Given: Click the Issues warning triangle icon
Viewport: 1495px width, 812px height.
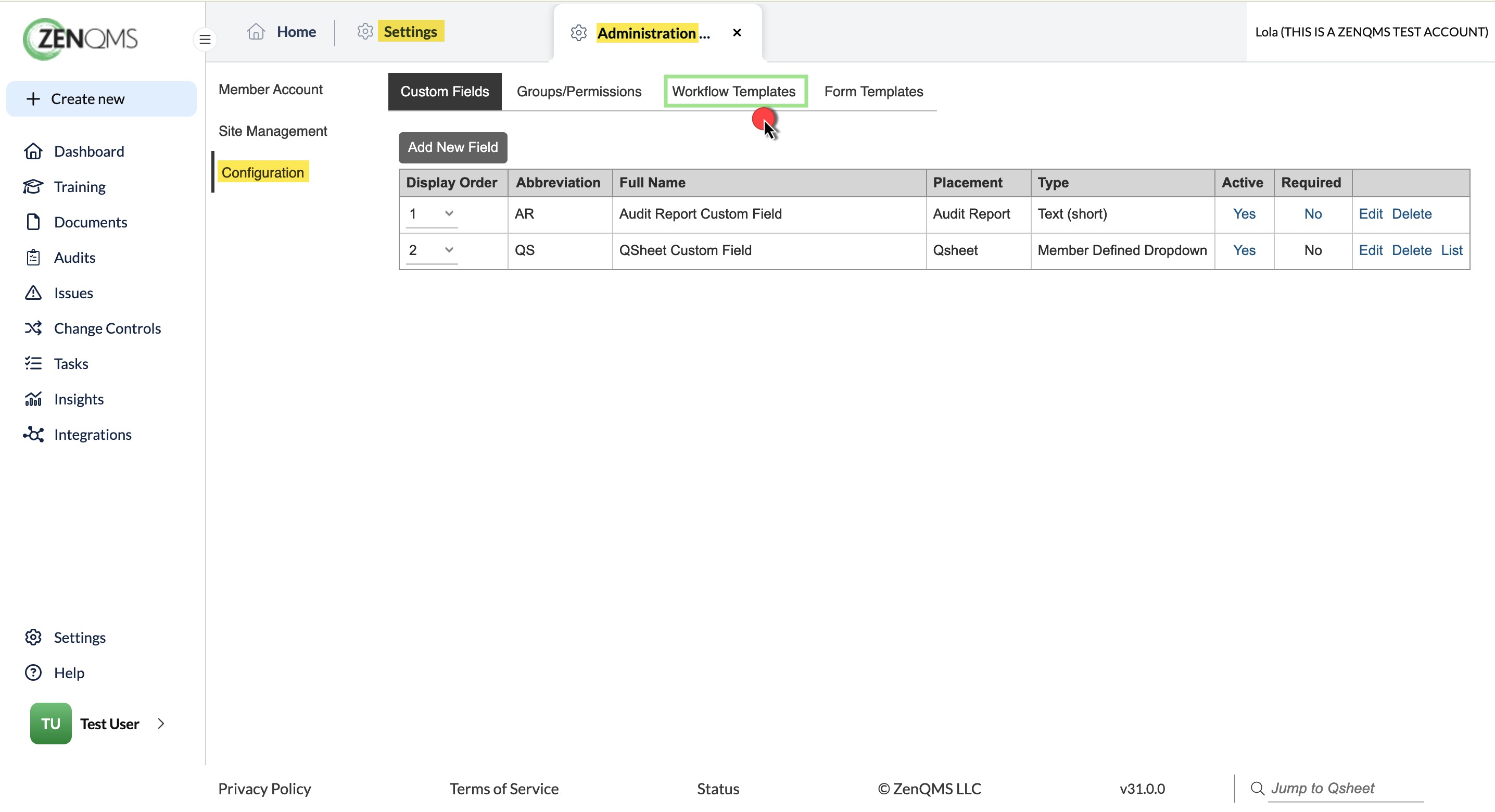Looking at the screenshot, I should pyautogui.click(x=33, y=293).
